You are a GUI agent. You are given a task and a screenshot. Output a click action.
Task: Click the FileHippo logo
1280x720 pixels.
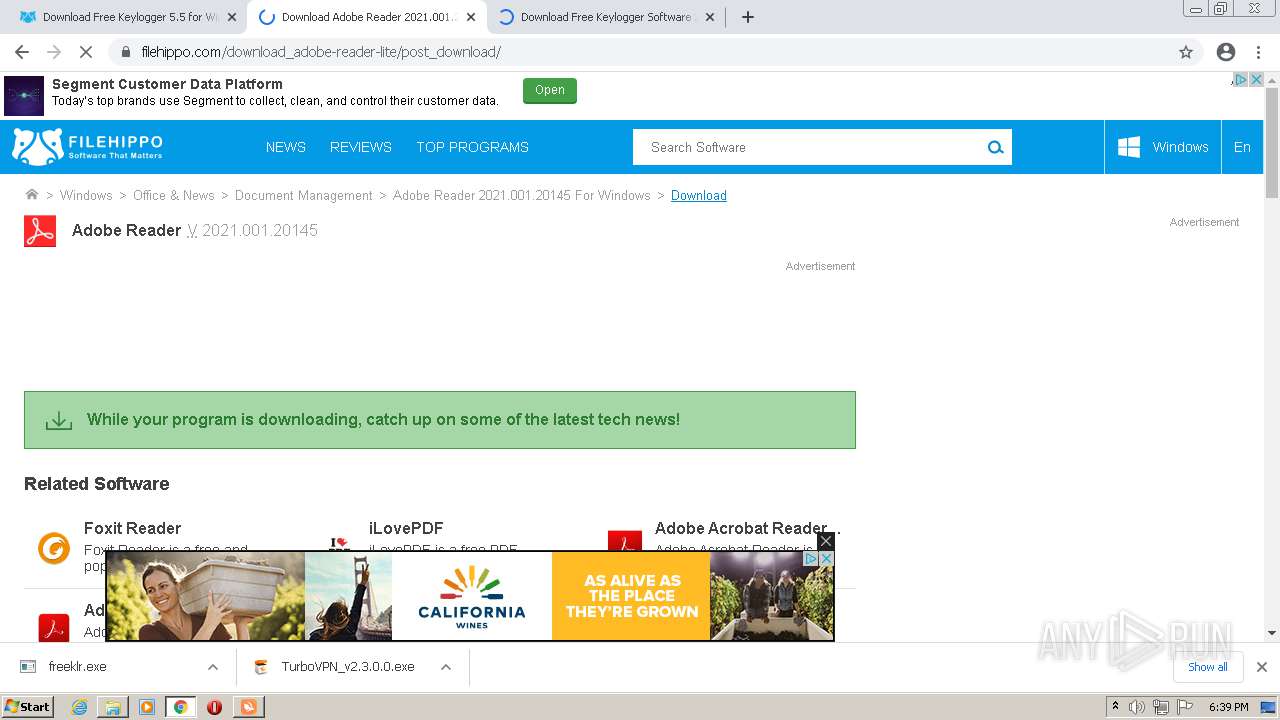[x=87, y=147]
